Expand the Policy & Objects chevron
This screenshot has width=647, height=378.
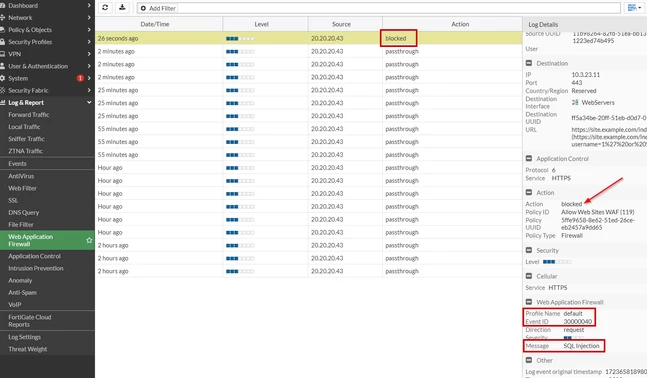tap(89, 30)
